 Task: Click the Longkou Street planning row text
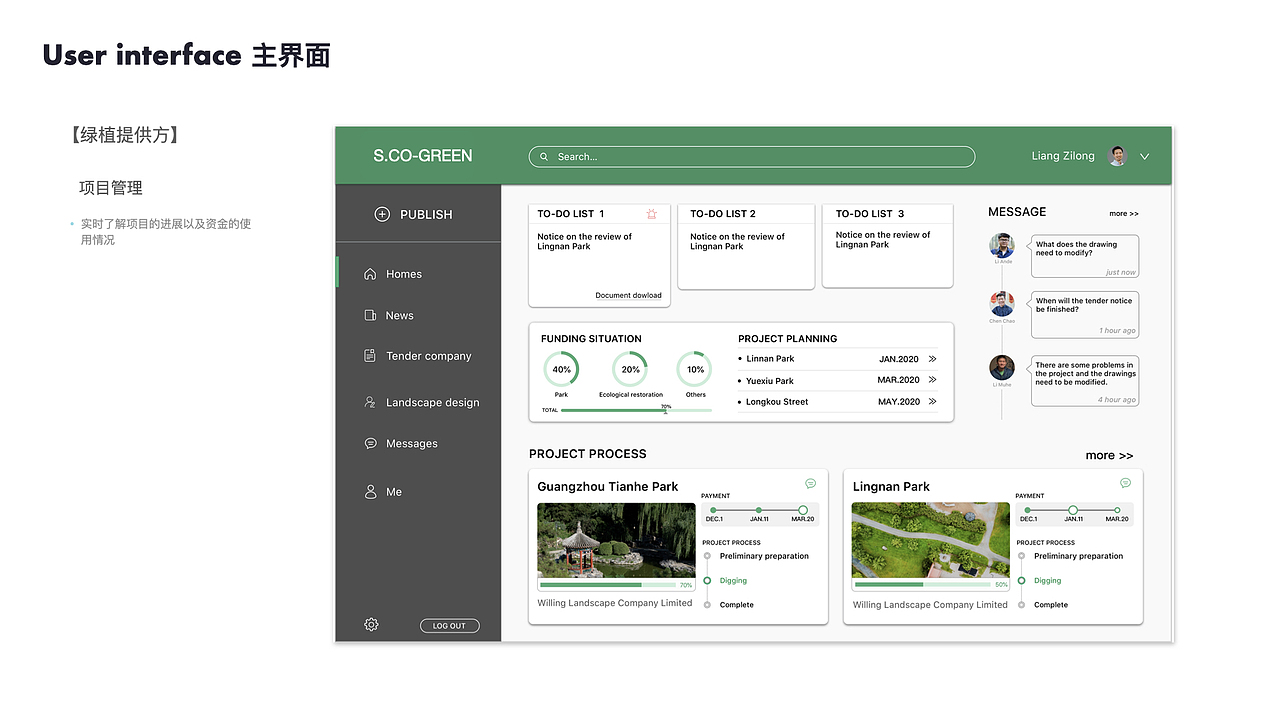point(777,402)
